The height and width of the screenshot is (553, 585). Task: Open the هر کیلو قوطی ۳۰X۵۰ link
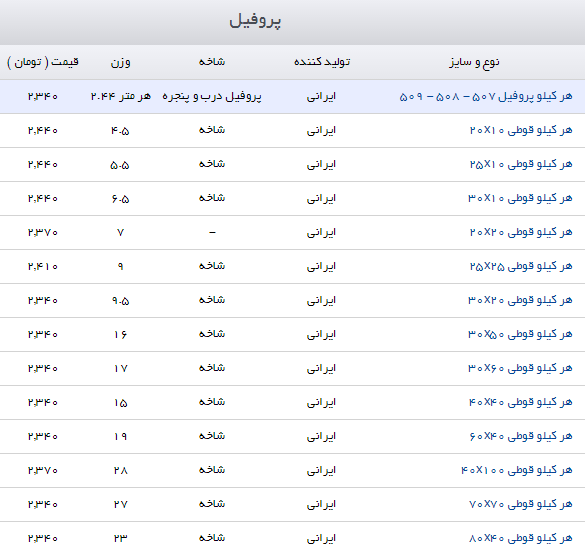[520, 334]
